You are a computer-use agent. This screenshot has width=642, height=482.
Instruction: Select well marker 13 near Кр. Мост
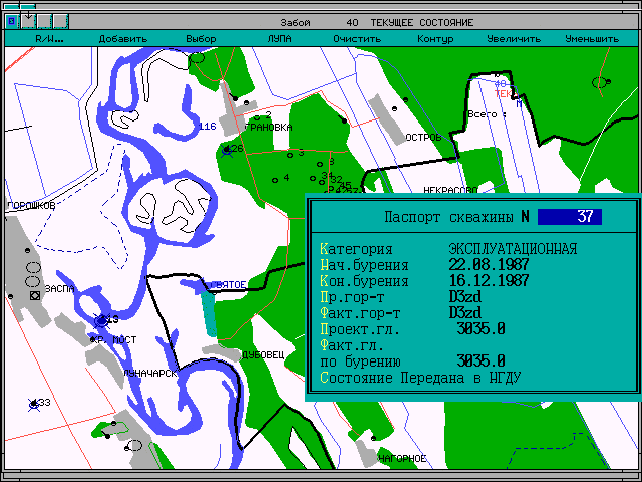101,320
